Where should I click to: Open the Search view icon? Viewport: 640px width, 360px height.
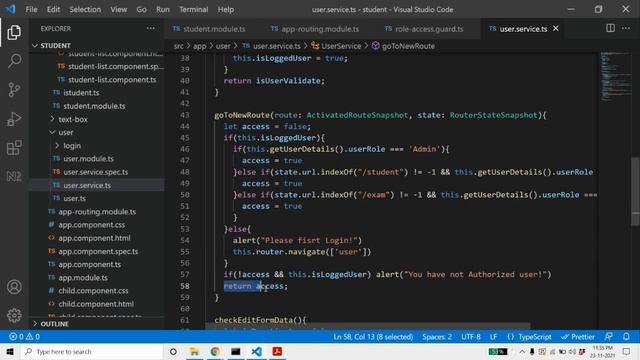14,61
